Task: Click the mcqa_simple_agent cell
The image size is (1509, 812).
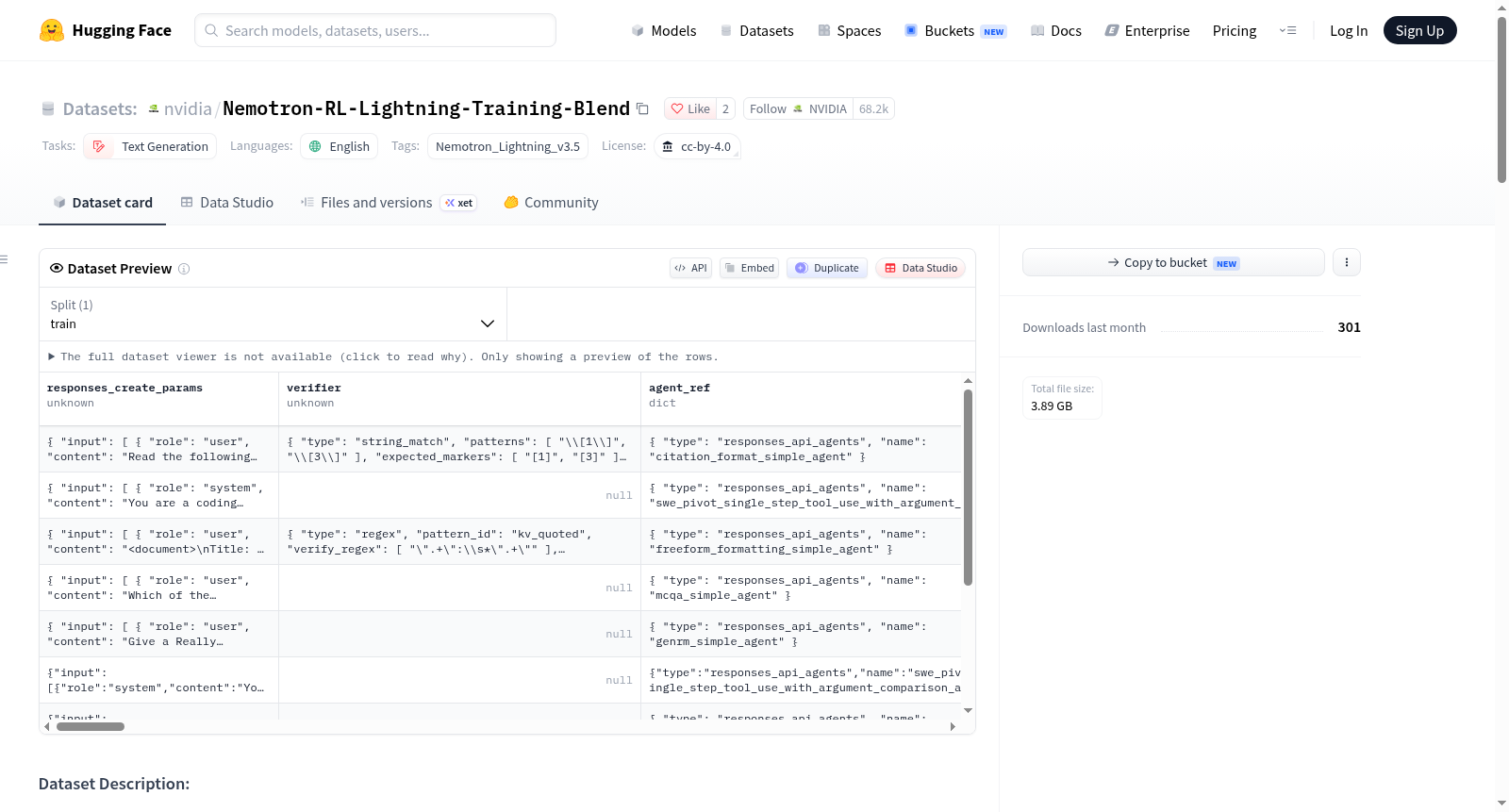Action: tap(801, 588)
